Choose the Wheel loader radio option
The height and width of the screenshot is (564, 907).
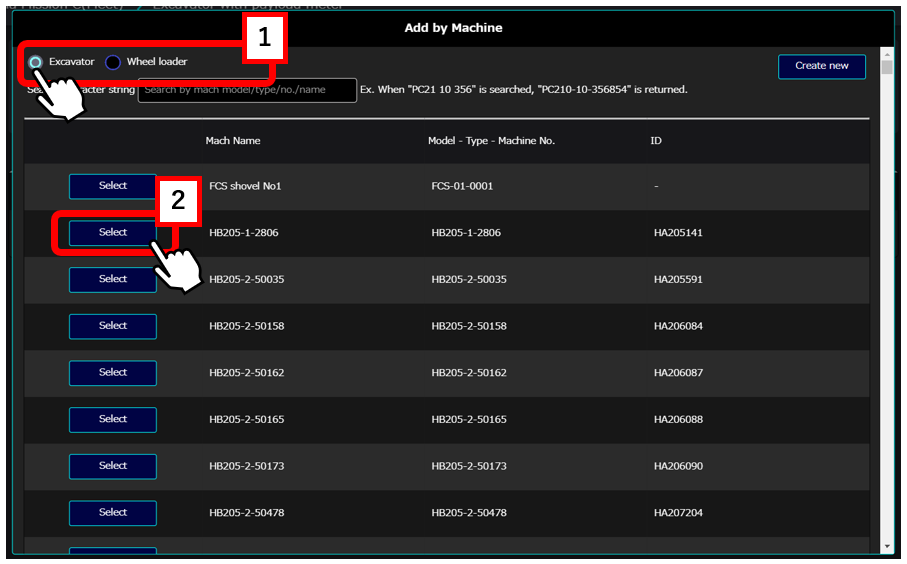[x=113, y=62]
